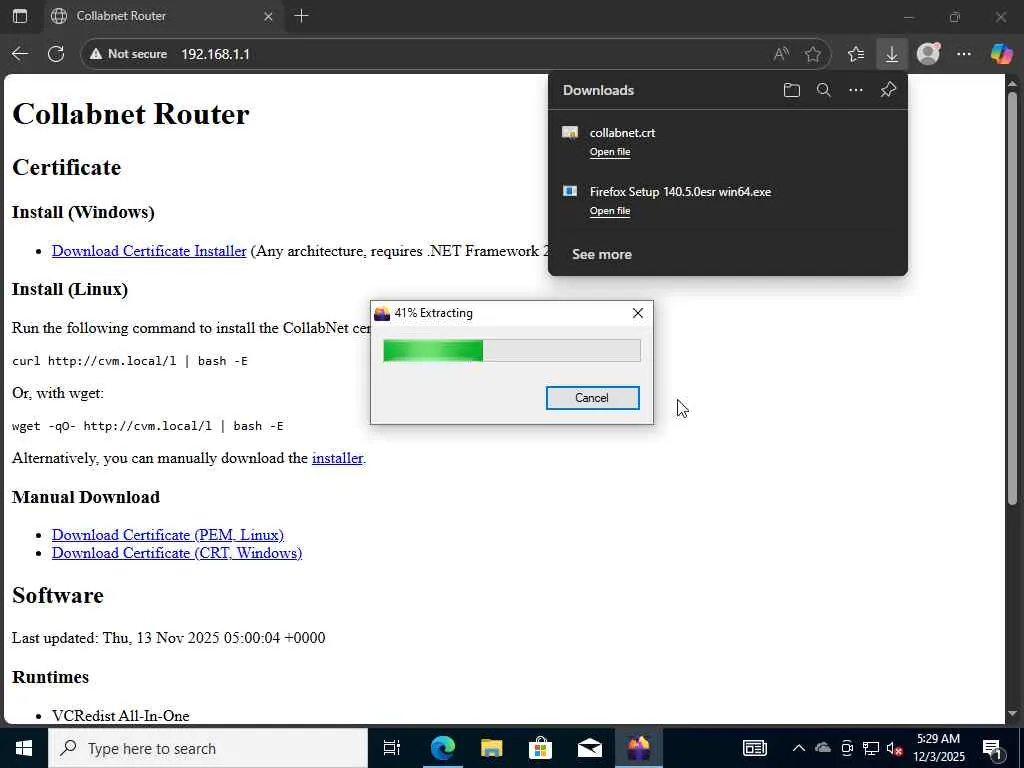This screenshot has height=768, width=1024.
Task: Cancel the extraction
Action: tap(592, 398)
